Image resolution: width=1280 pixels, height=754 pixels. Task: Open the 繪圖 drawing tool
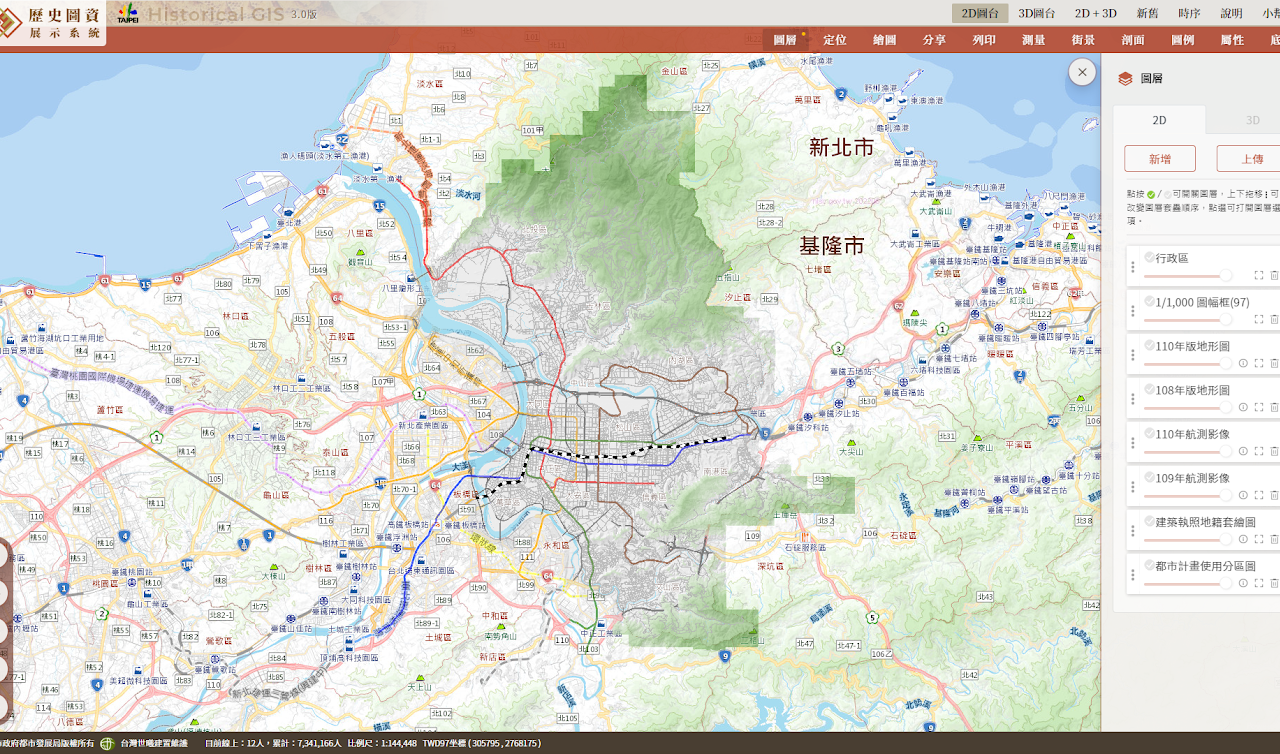885,40
